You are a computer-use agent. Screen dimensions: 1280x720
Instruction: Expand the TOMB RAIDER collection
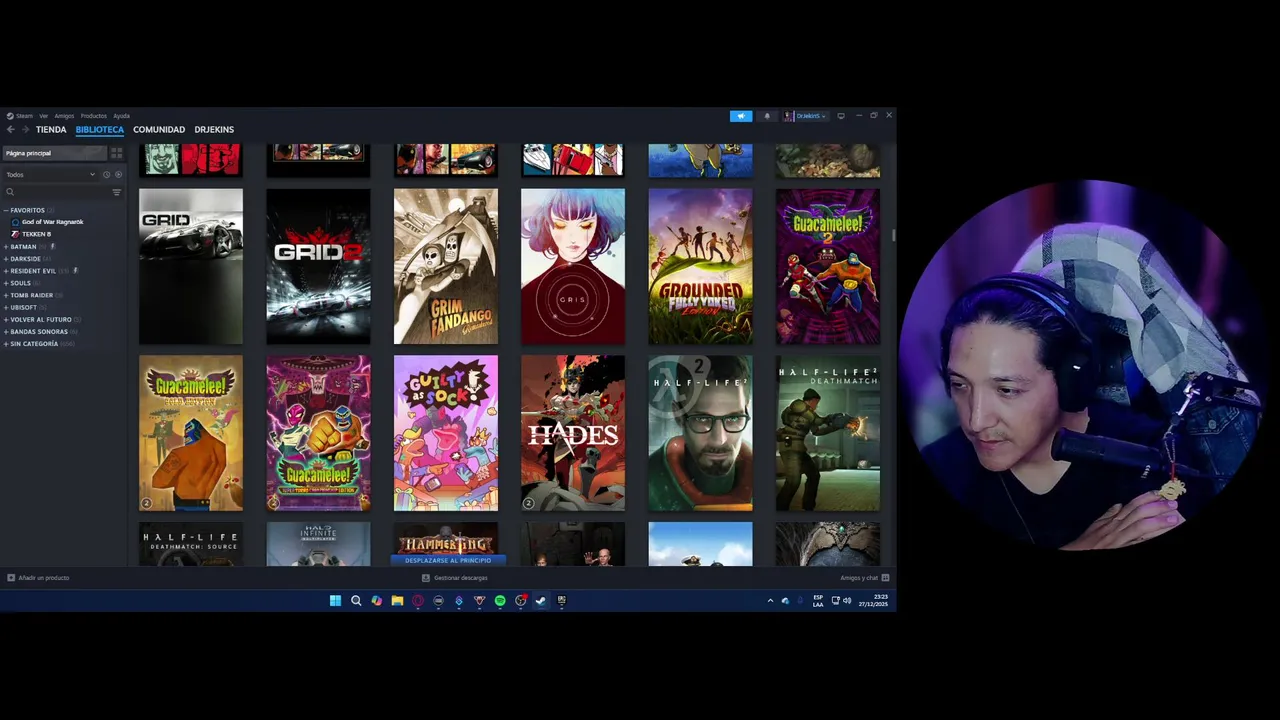pos(6,295)
